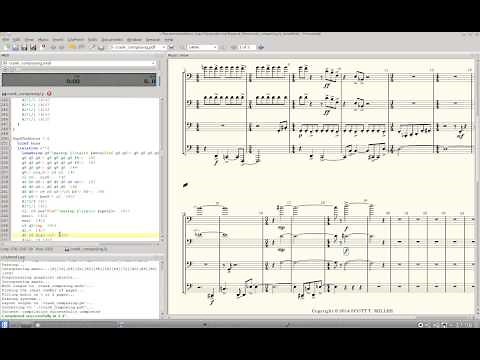
Task: Open the Window menu
Action: (134, 40)
